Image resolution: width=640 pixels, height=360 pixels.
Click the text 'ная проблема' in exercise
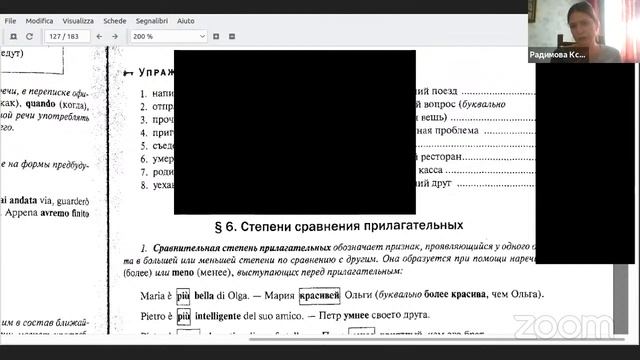pyautogui.click(x=448, y=131)
